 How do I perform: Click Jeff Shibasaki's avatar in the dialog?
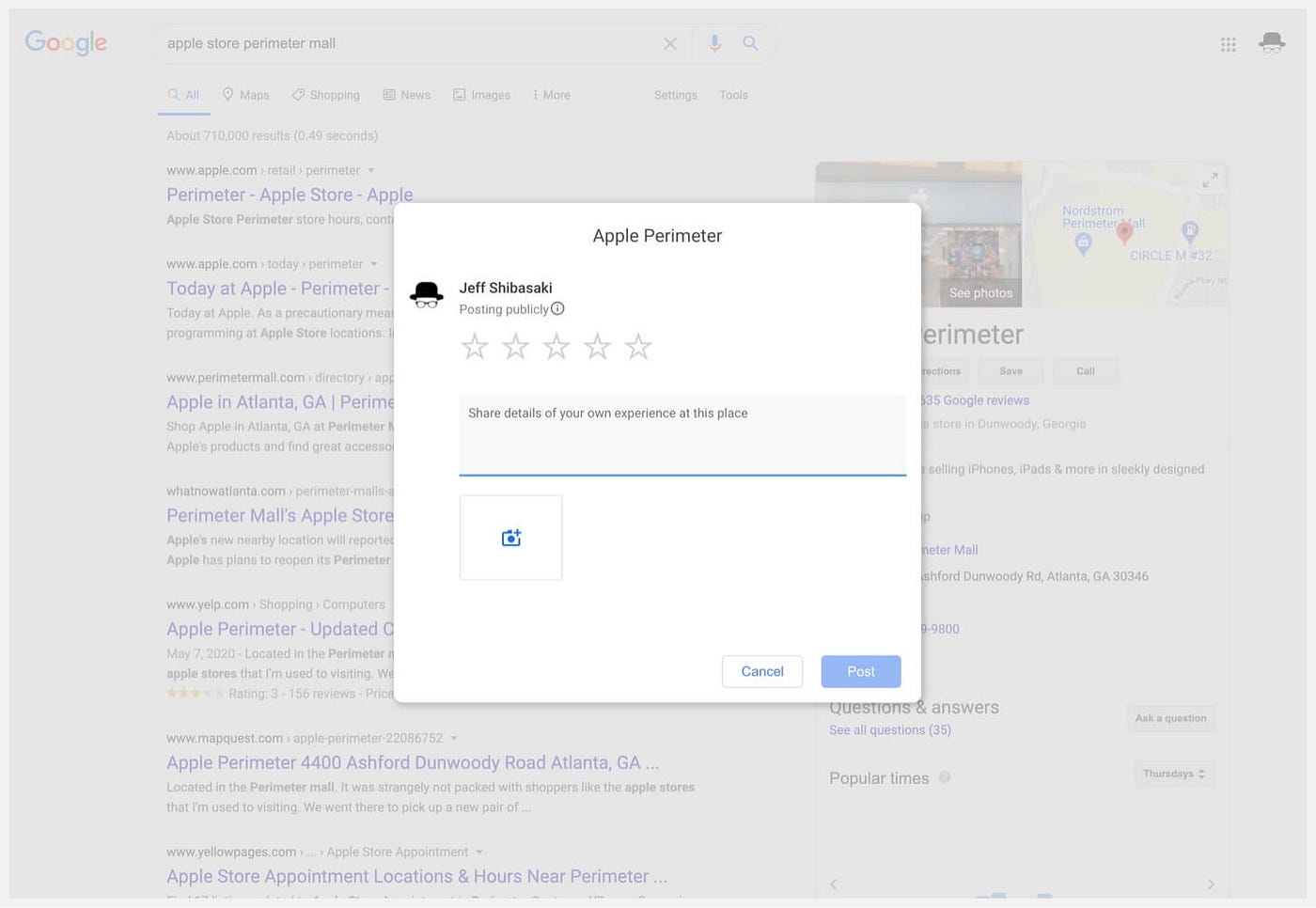coord(427,295)
